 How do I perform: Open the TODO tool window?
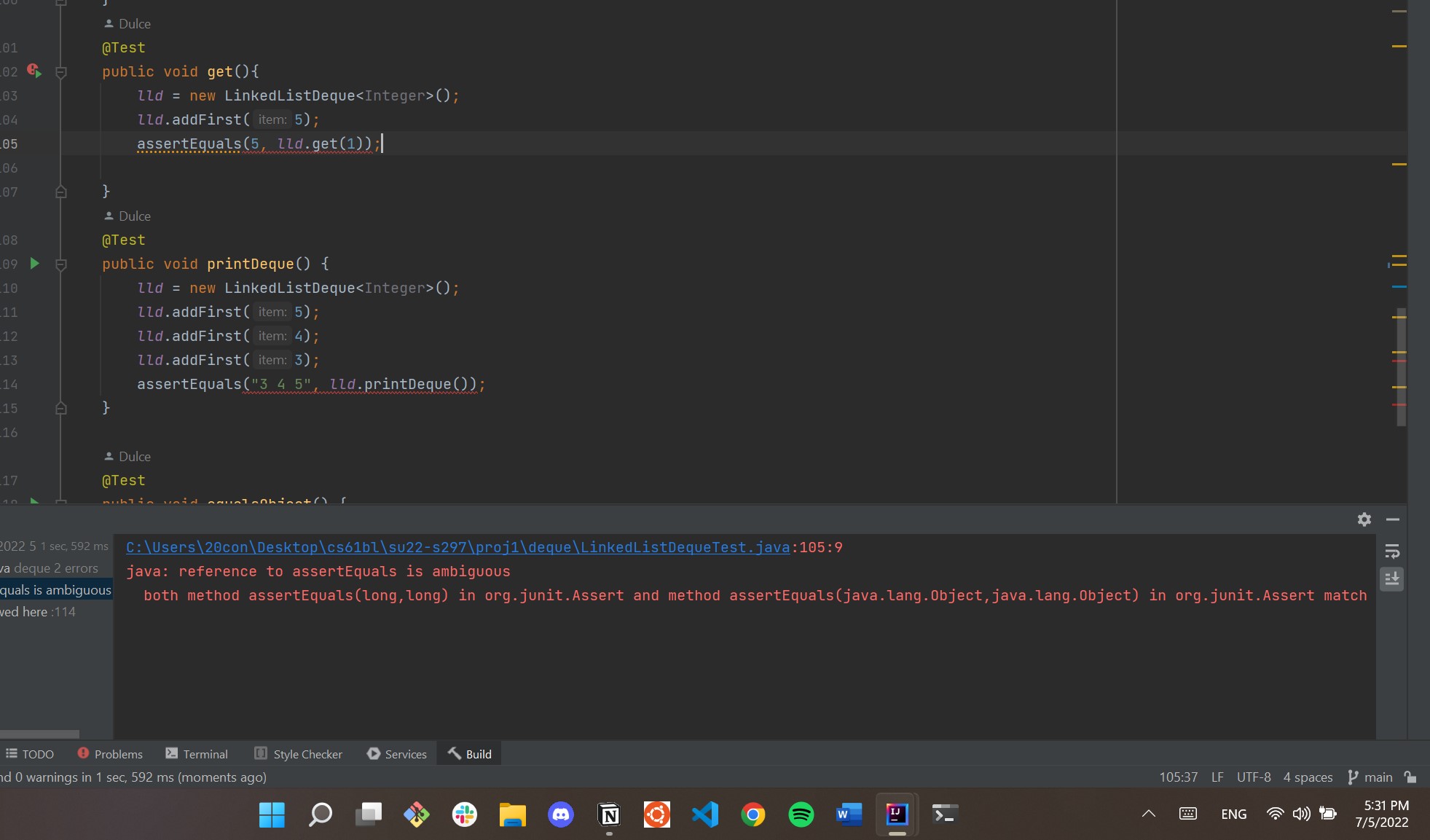pyautogui.click(x=30, y=754)
